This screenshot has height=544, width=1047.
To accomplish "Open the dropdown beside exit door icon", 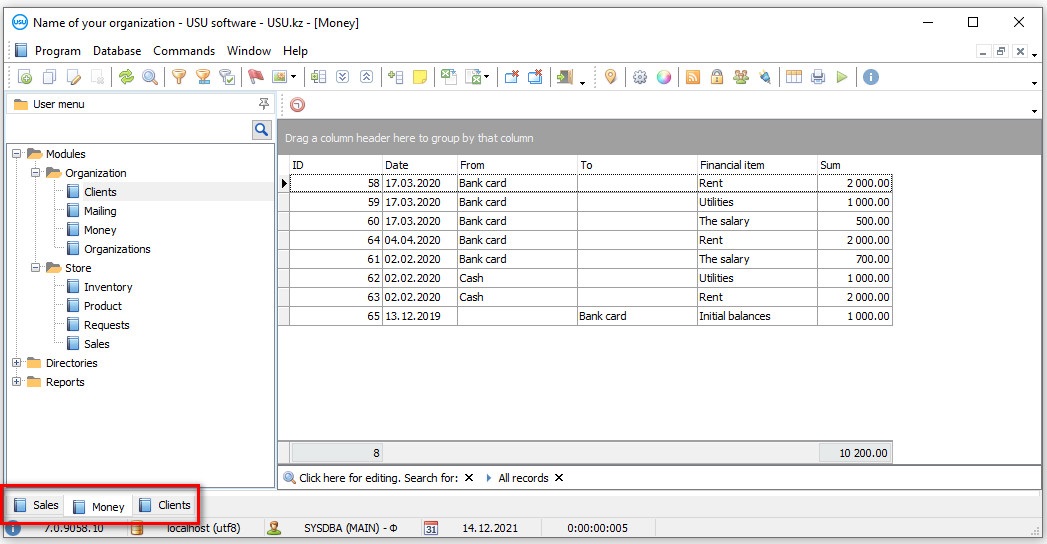I will [582, 83].
